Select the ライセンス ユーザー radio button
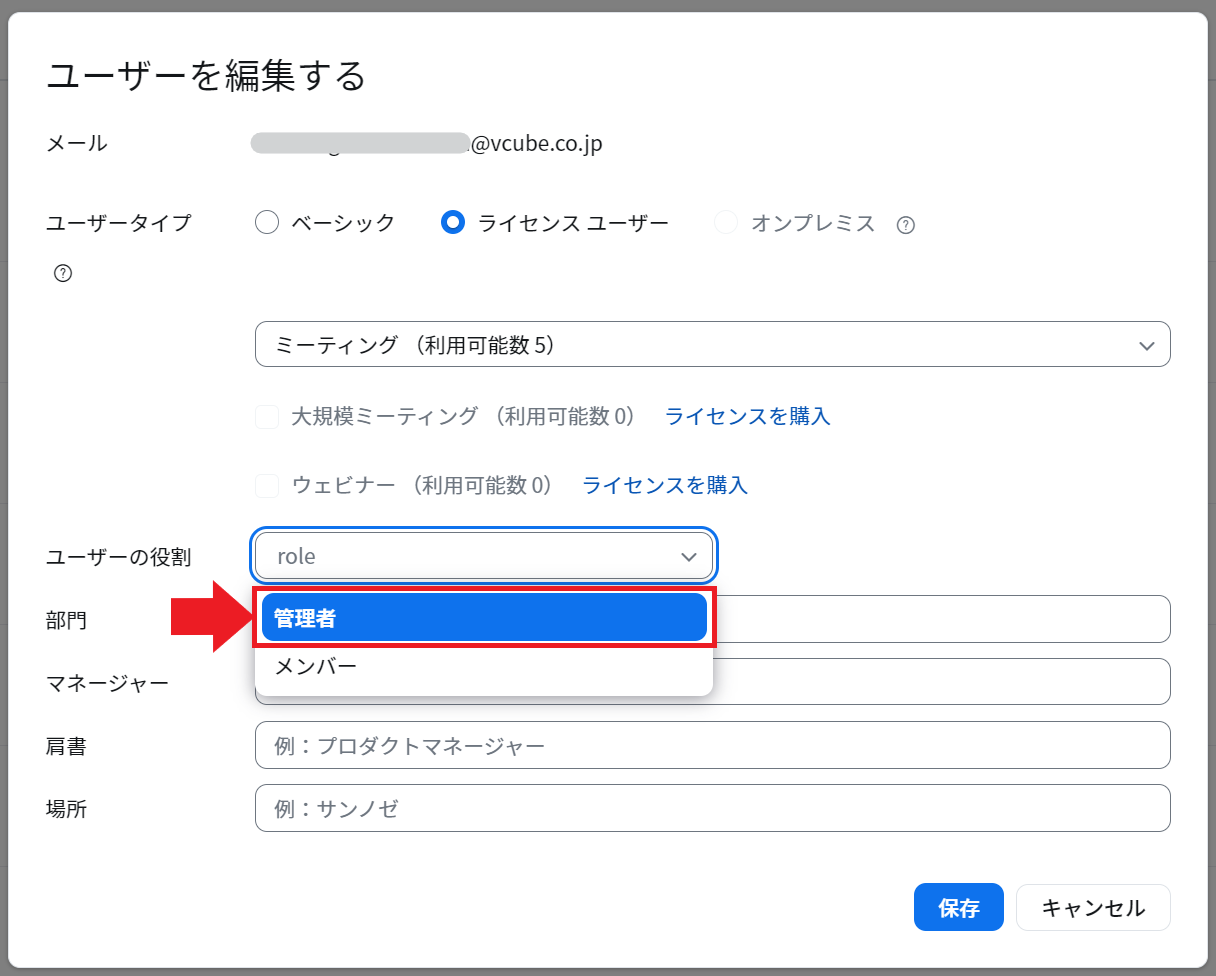This screenshot has height=976, width=1216. click(453, 223)
